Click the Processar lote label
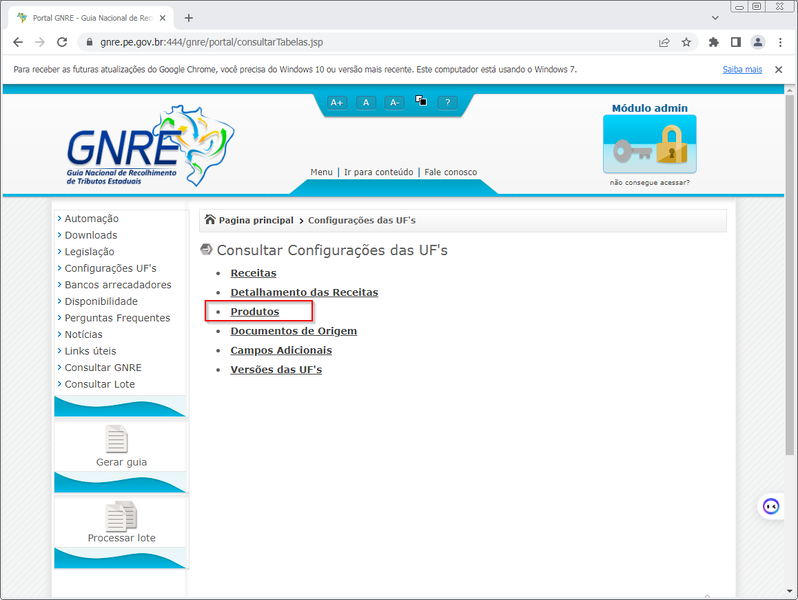Viewport: 798px width, 600px height. coord(121,538)
